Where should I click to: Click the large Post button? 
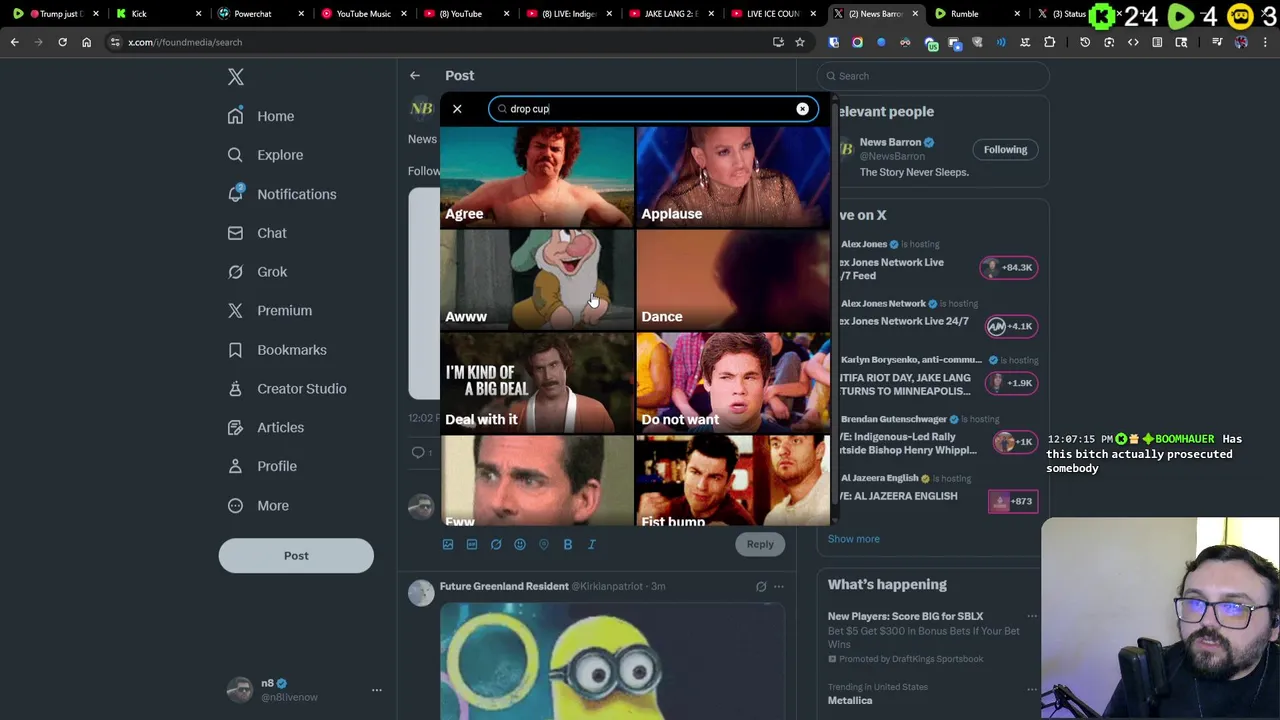(x=296, y=555)
